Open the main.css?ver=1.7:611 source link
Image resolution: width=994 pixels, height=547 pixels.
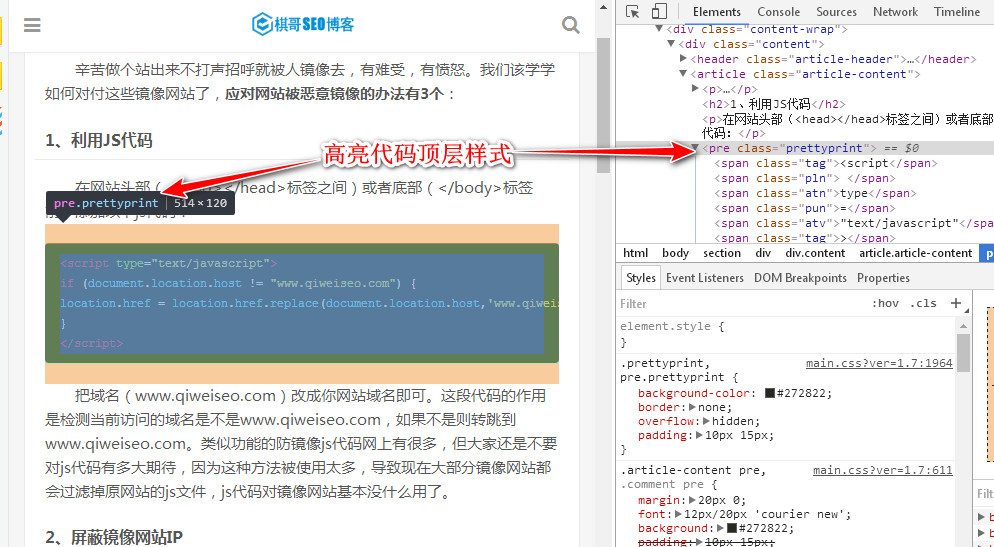882,470
